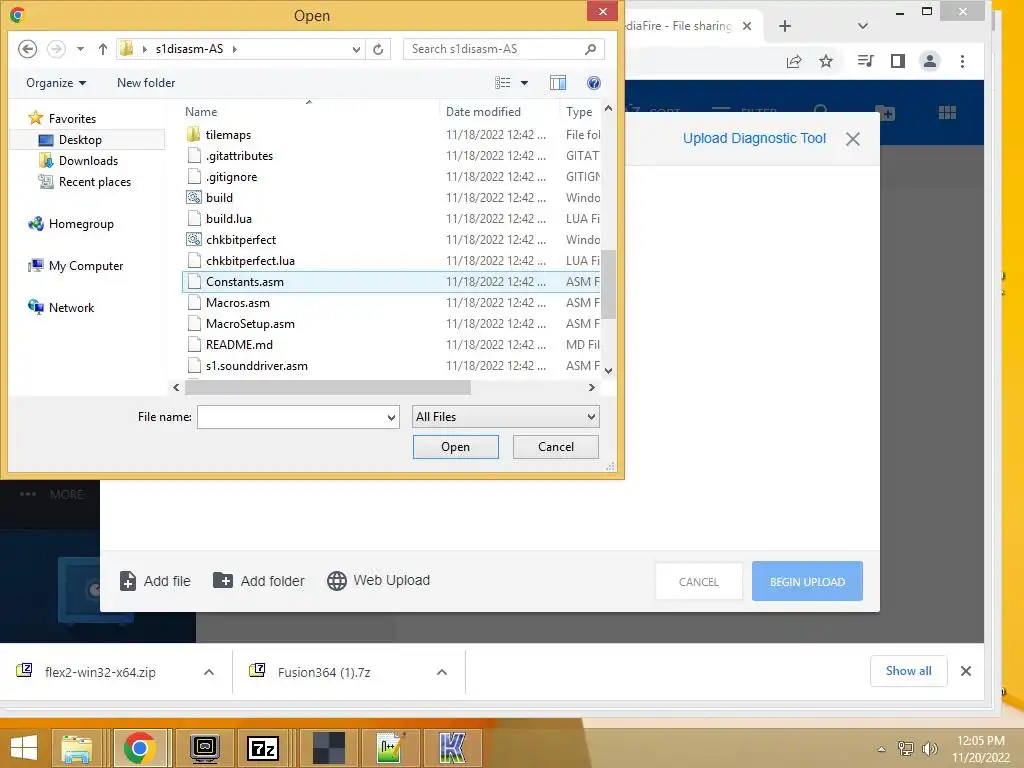Open the Organize menu
1024x768 pixels.
tap(56, 83)
